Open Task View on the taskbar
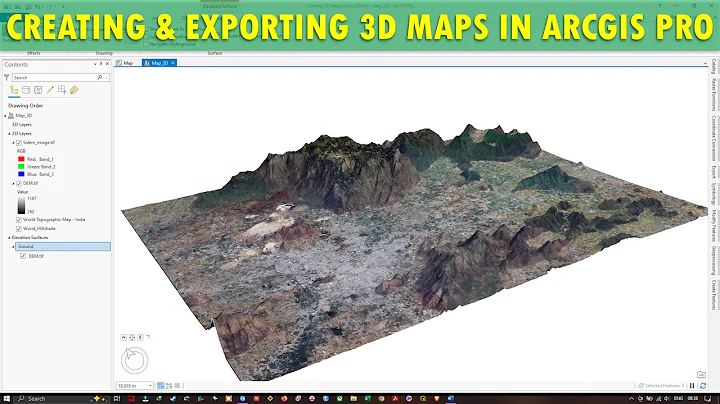 click(117, 398)
